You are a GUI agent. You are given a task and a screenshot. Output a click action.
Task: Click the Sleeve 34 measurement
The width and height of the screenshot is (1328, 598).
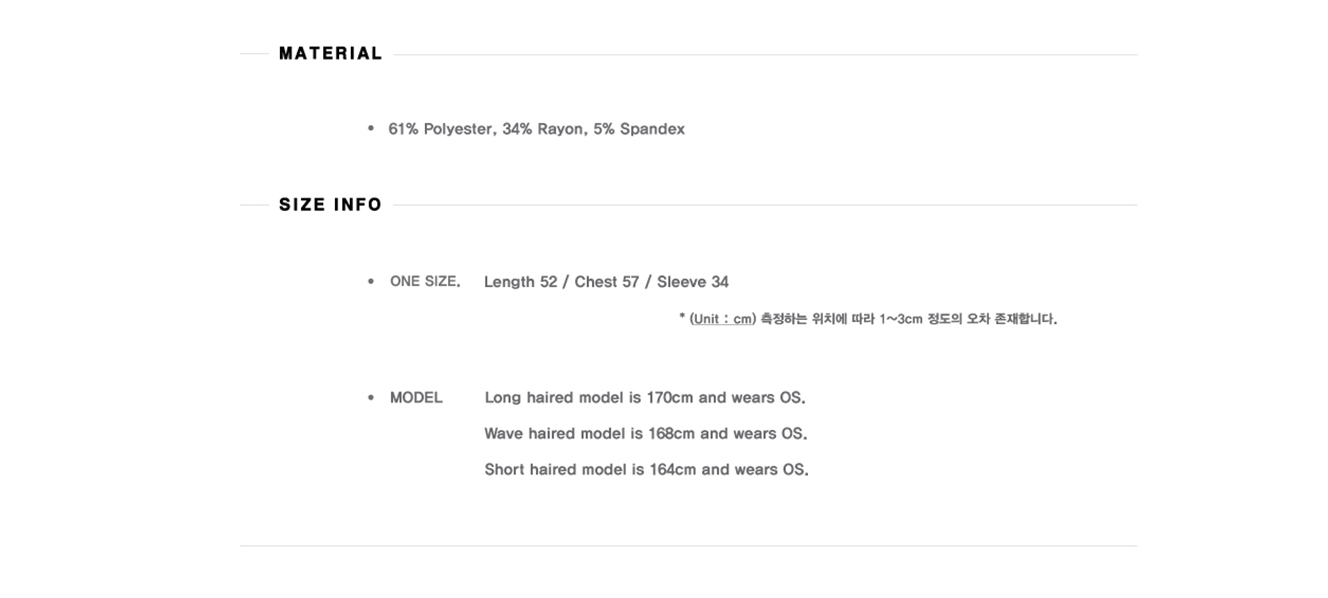coord(693,282)
